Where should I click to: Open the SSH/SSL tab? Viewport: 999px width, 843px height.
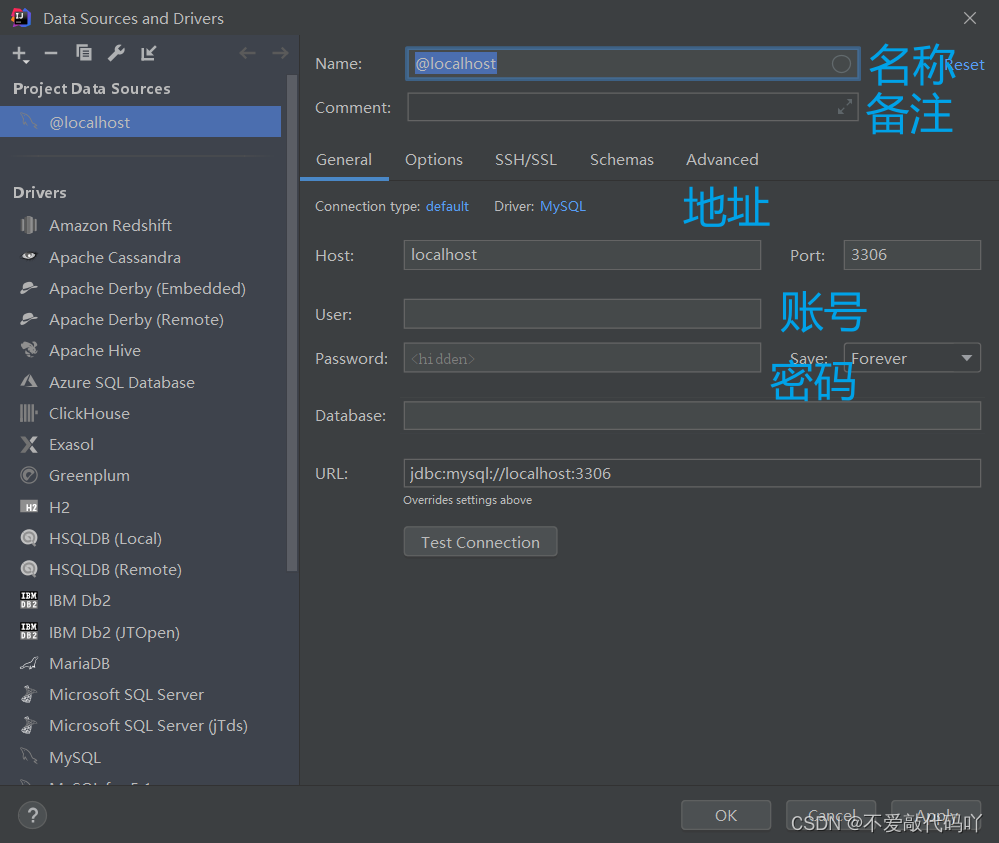point(526,160)
